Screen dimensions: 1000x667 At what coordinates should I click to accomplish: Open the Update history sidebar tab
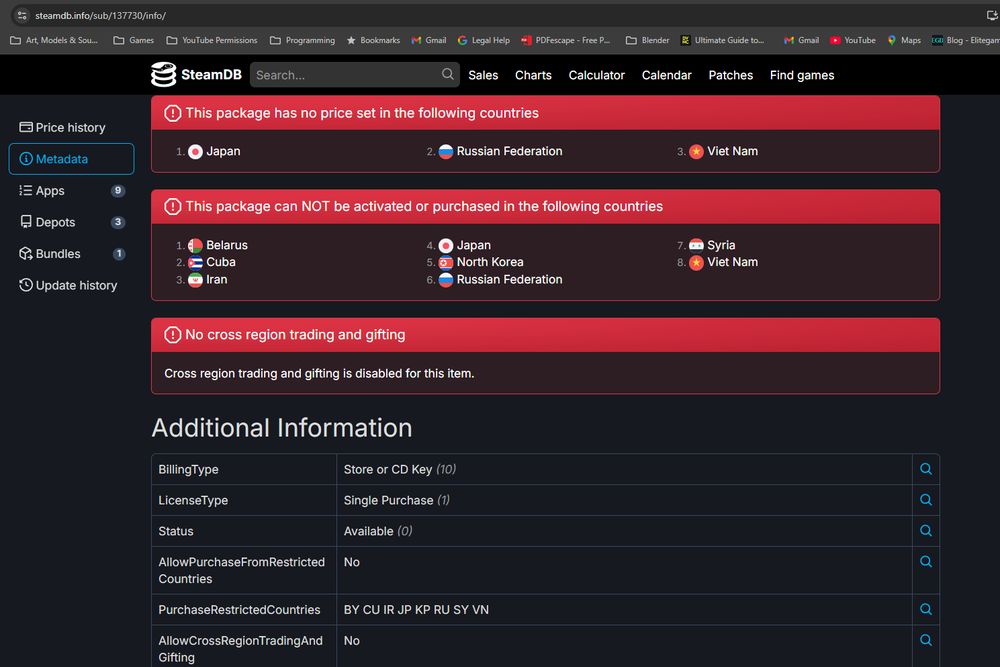(x=71, y=285)
